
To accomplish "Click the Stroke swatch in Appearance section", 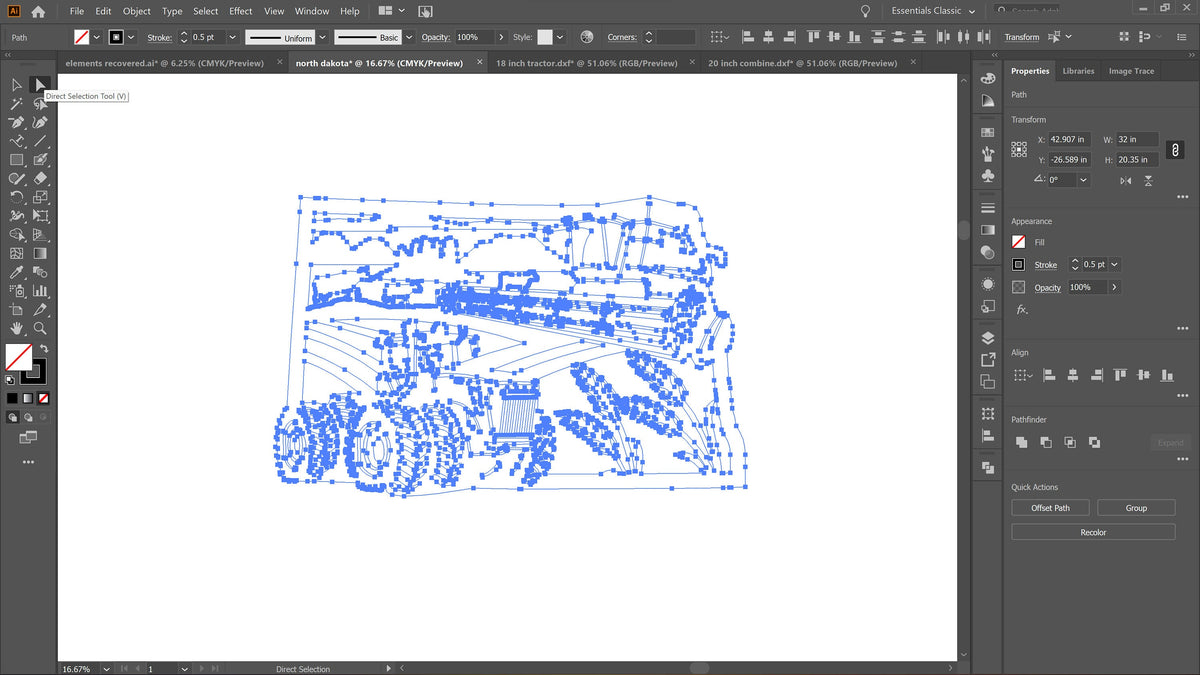I will pyautogui.click(x=1018, y=265).
